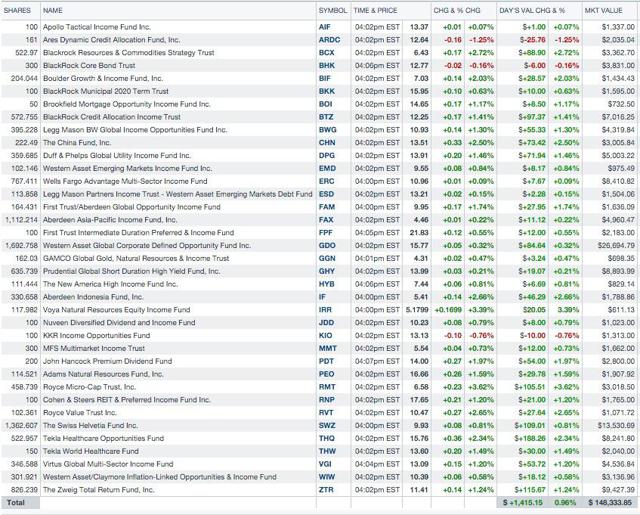This screenshot has height=515, width=640.
Task: Open the ESD ticker link
Action: [x=326, y=194]
